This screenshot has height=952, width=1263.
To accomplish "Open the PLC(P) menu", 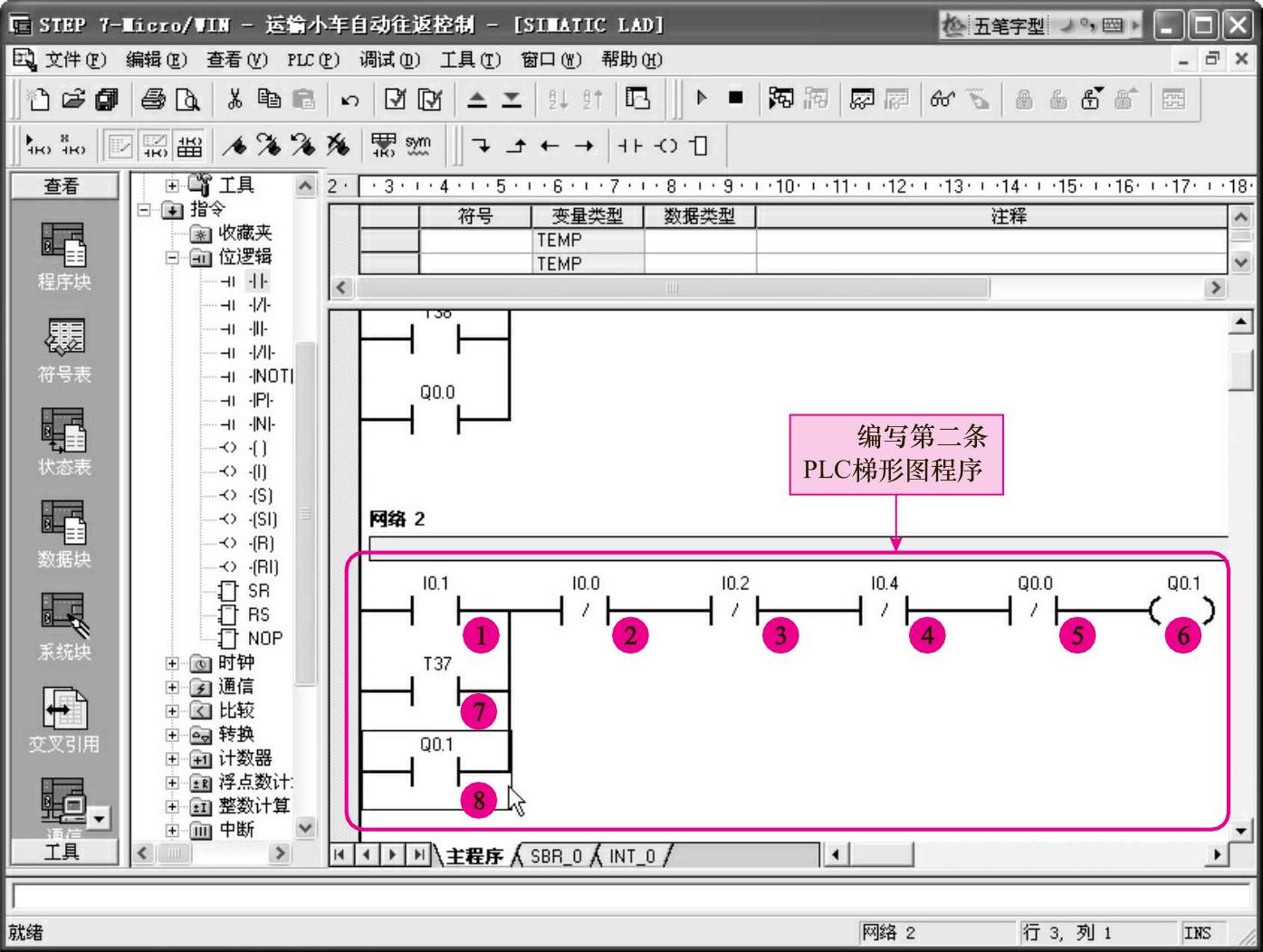I will [x=313, y=60].
